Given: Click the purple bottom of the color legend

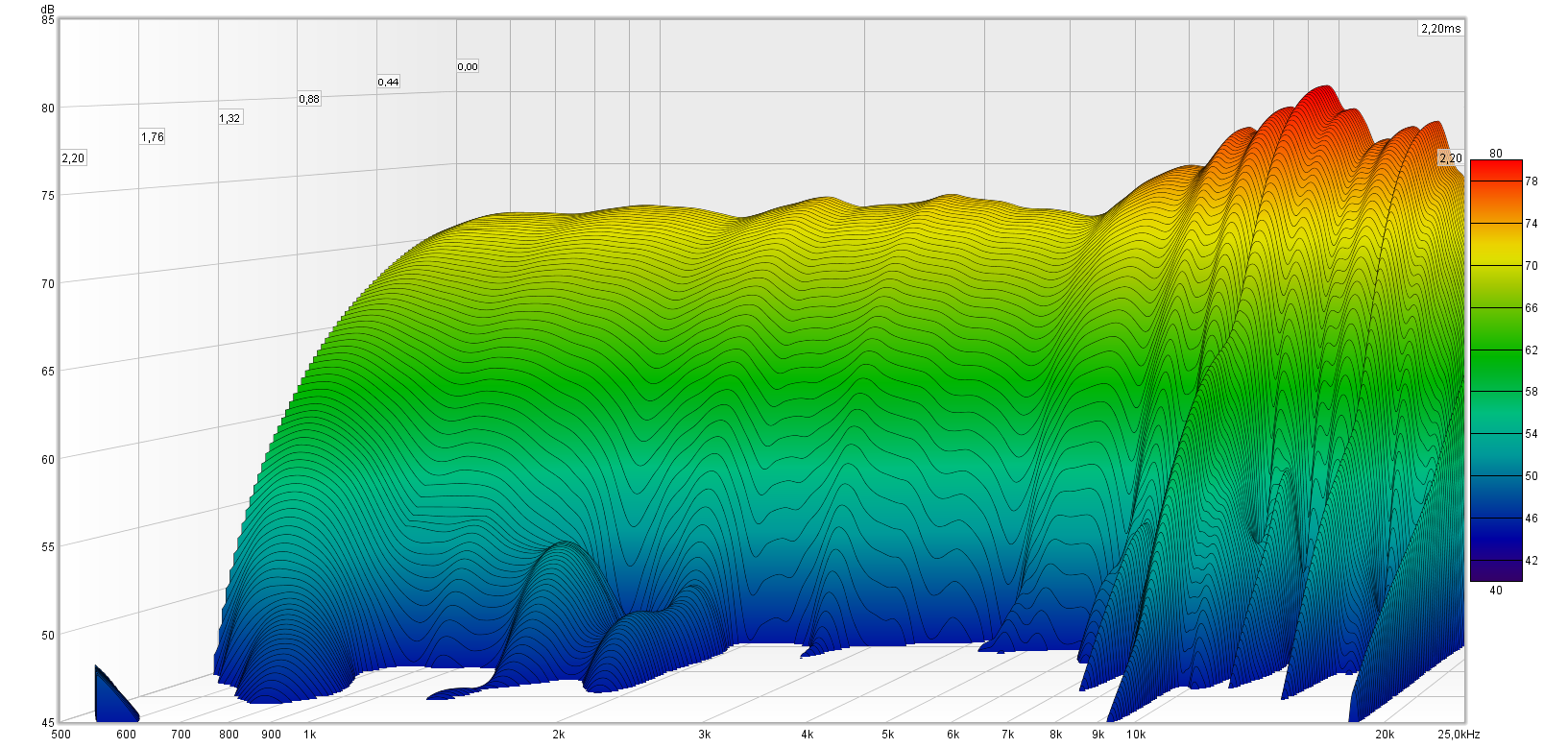Looking at the screenshot, I should (1495, 572).
